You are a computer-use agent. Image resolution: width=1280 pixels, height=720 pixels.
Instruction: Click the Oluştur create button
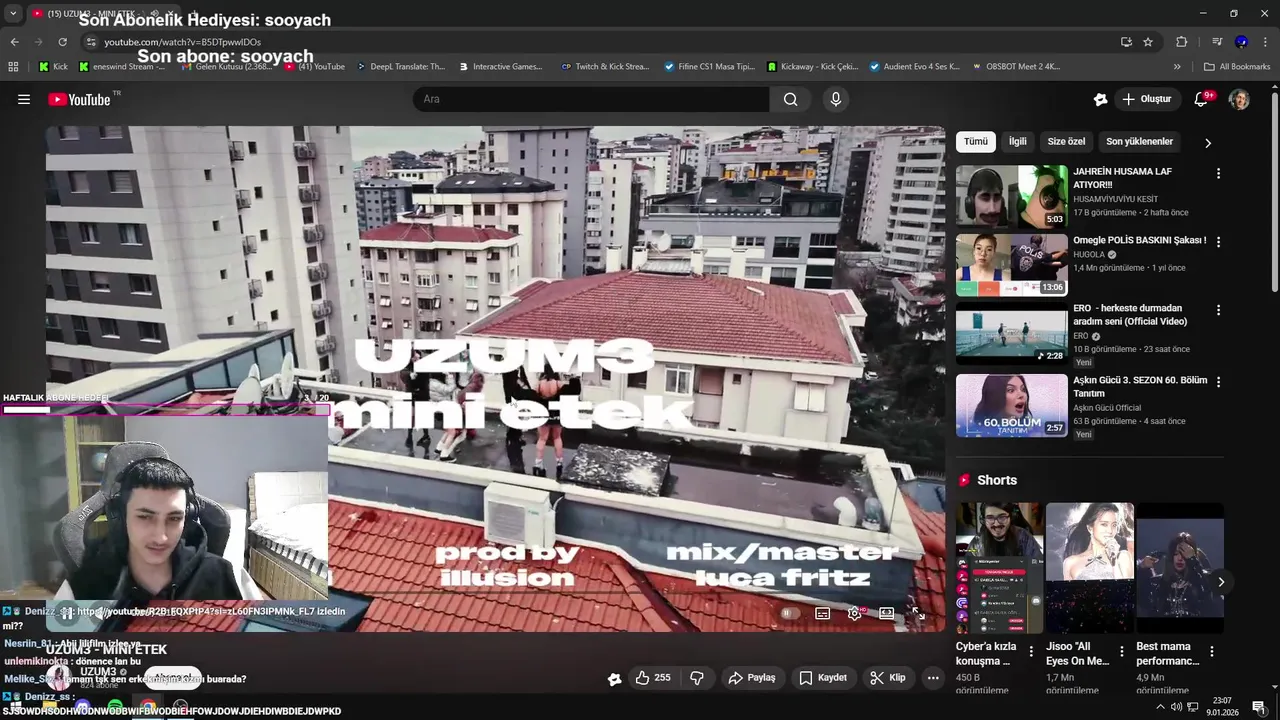pos(1146,99)
